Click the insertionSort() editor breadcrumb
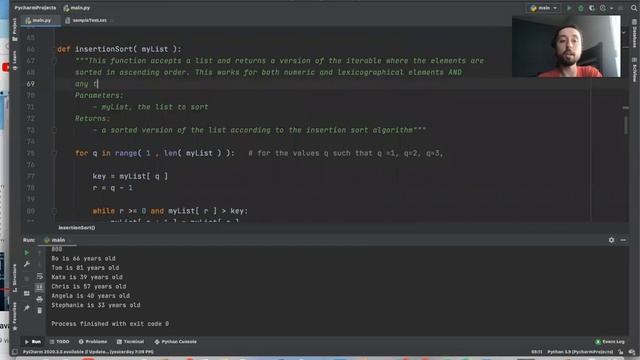The height and width of the screenshot is (360, 640). (76, 228)
